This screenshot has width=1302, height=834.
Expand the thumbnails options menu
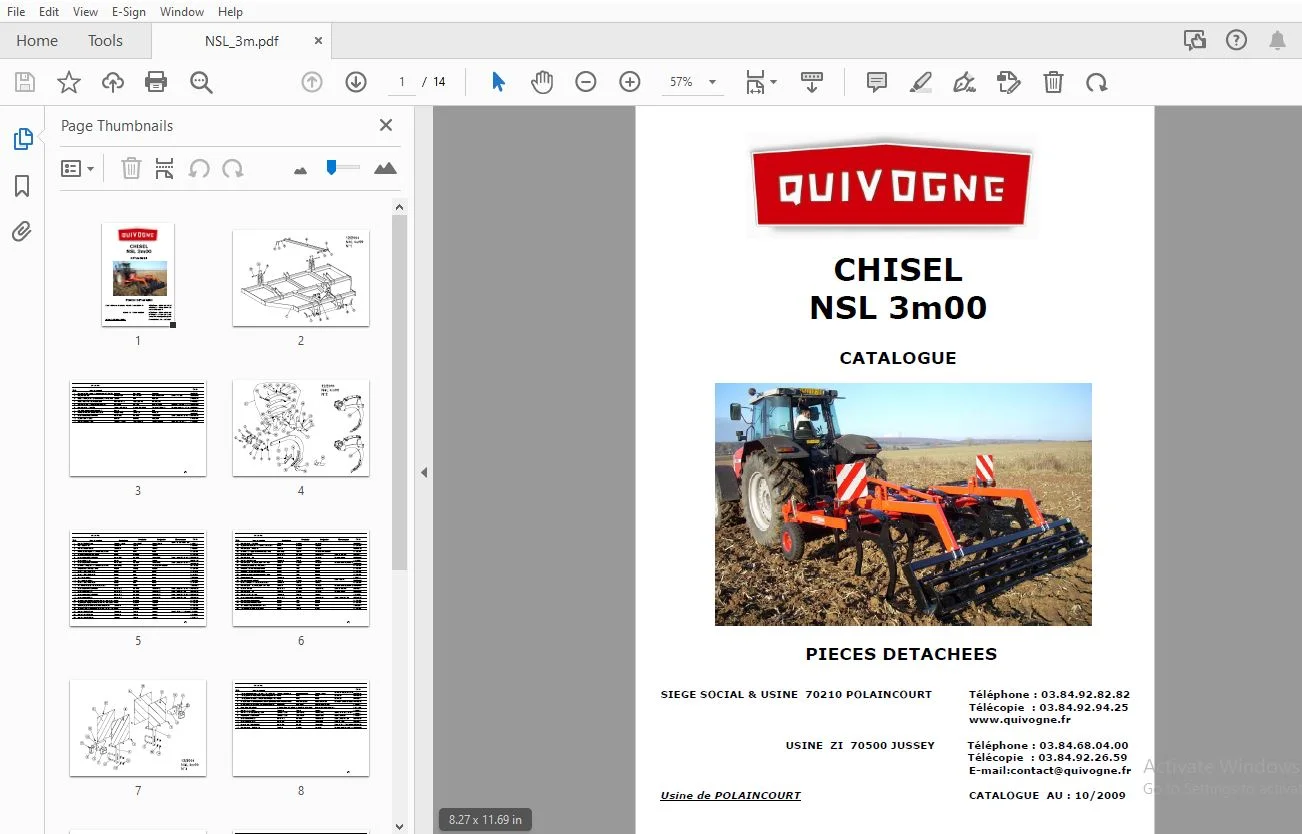(77, 168)
